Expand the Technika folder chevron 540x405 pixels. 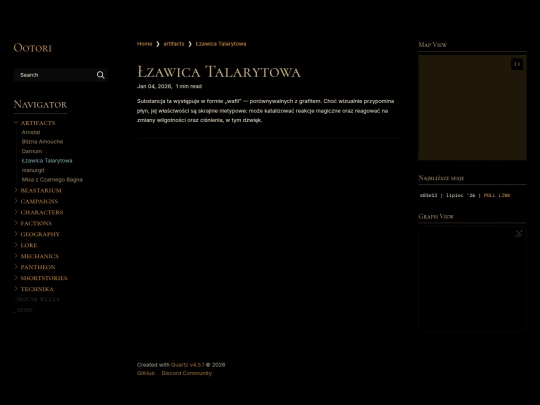(x=16, y=289)
